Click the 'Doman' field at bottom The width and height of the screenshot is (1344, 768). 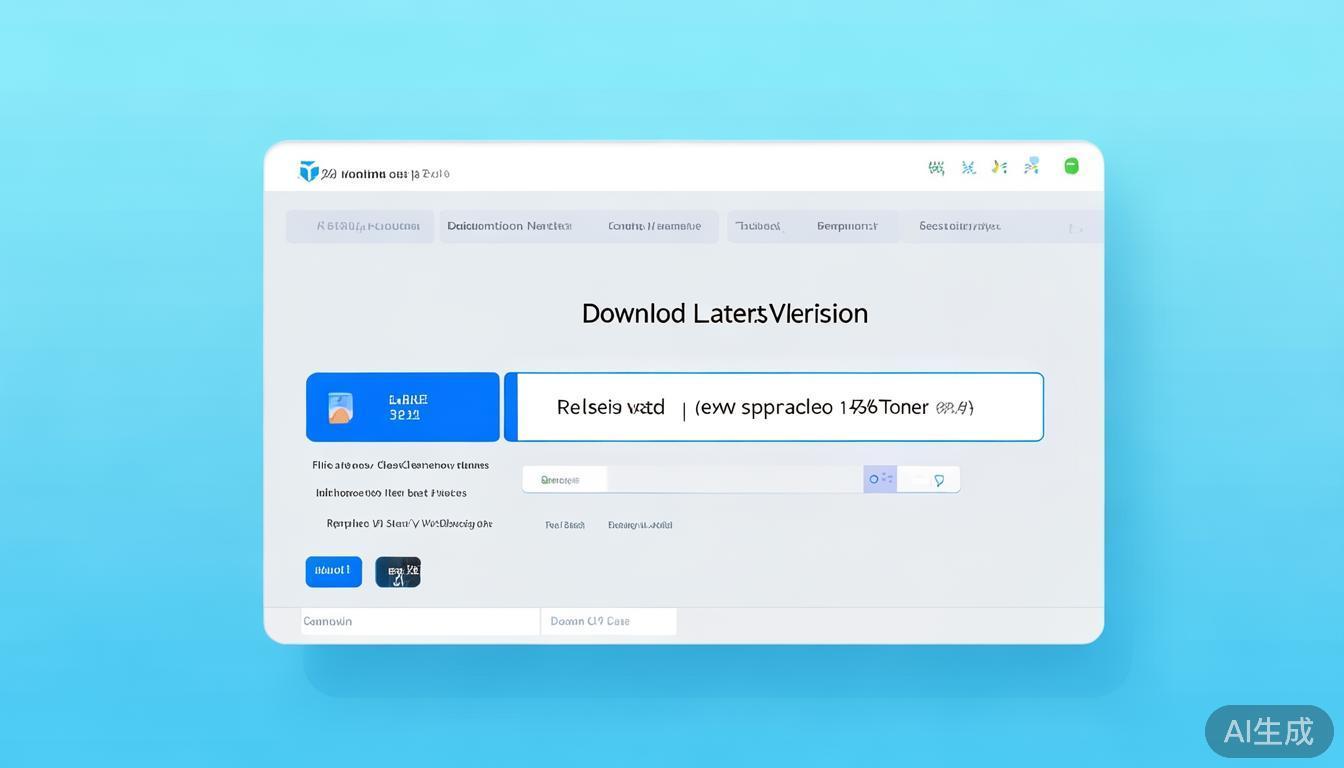click(608, 621)
